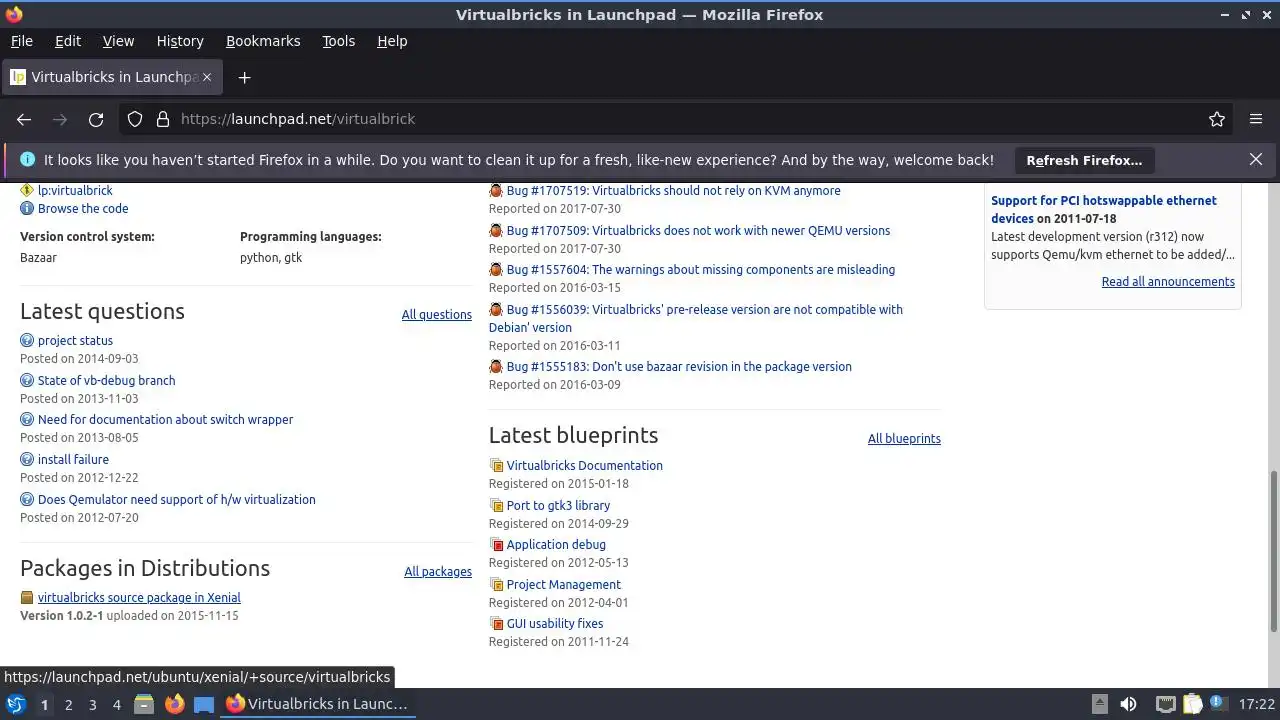Switch to workspace 4 in taskbar
Image resolution: width=1280 pixels, height=720 pixels.
coord(116,705)
